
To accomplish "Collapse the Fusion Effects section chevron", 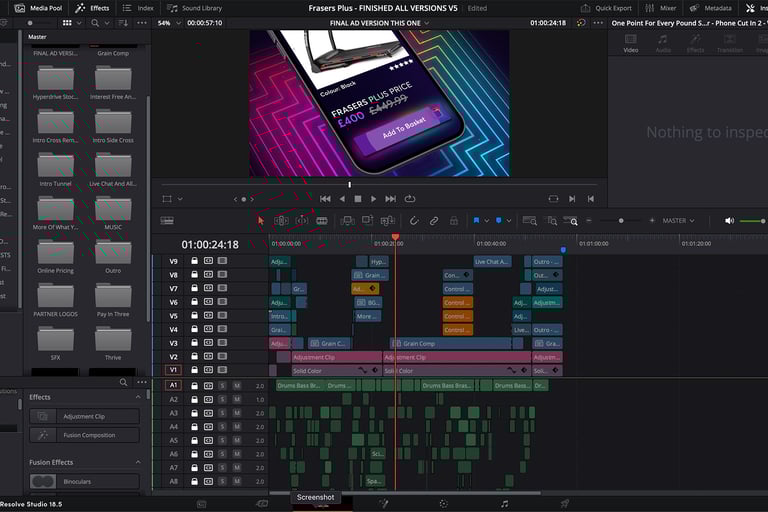I will 138,462.
